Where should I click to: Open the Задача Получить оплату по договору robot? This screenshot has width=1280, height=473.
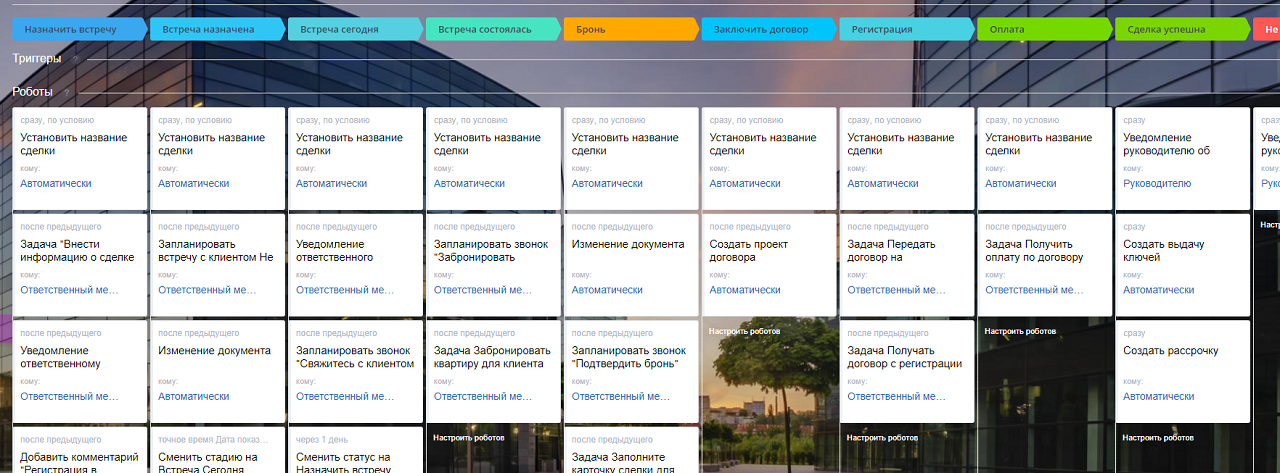point(1034,251)
